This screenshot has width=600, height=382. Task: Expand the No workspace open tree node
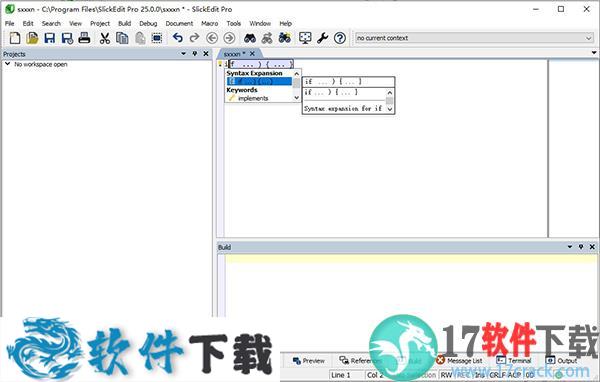point(7,64)
